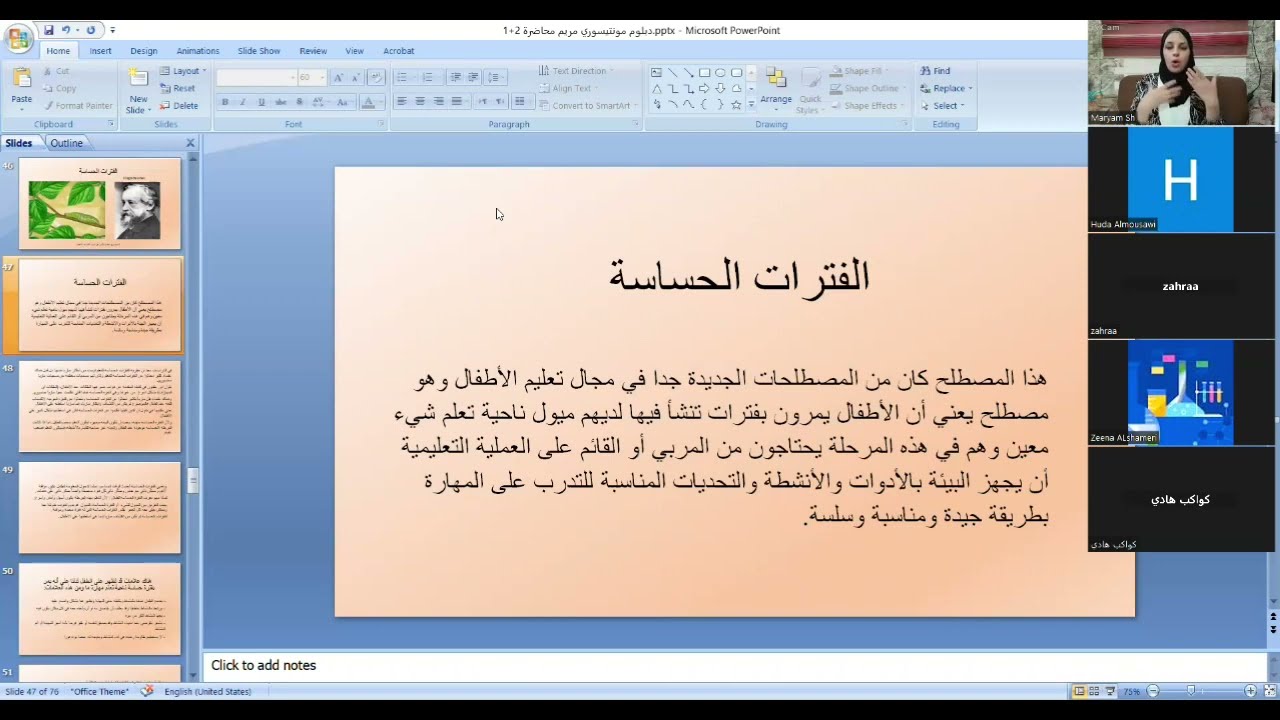This screenshot has height=720, width=1280.
Task: Open Font Color dropdown arrow
Action: point(381,102)
